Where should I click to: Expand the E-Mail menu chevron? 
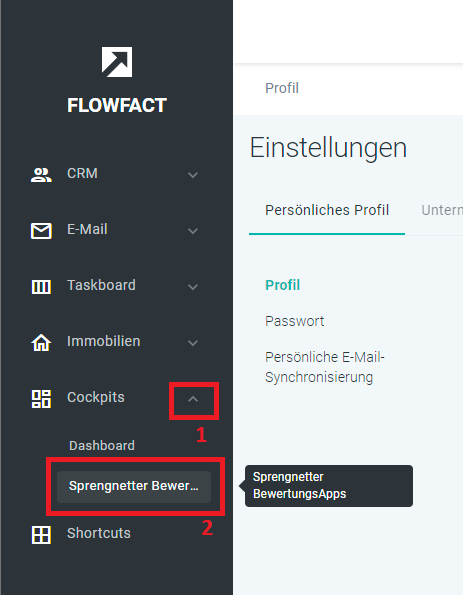(193, 231)
